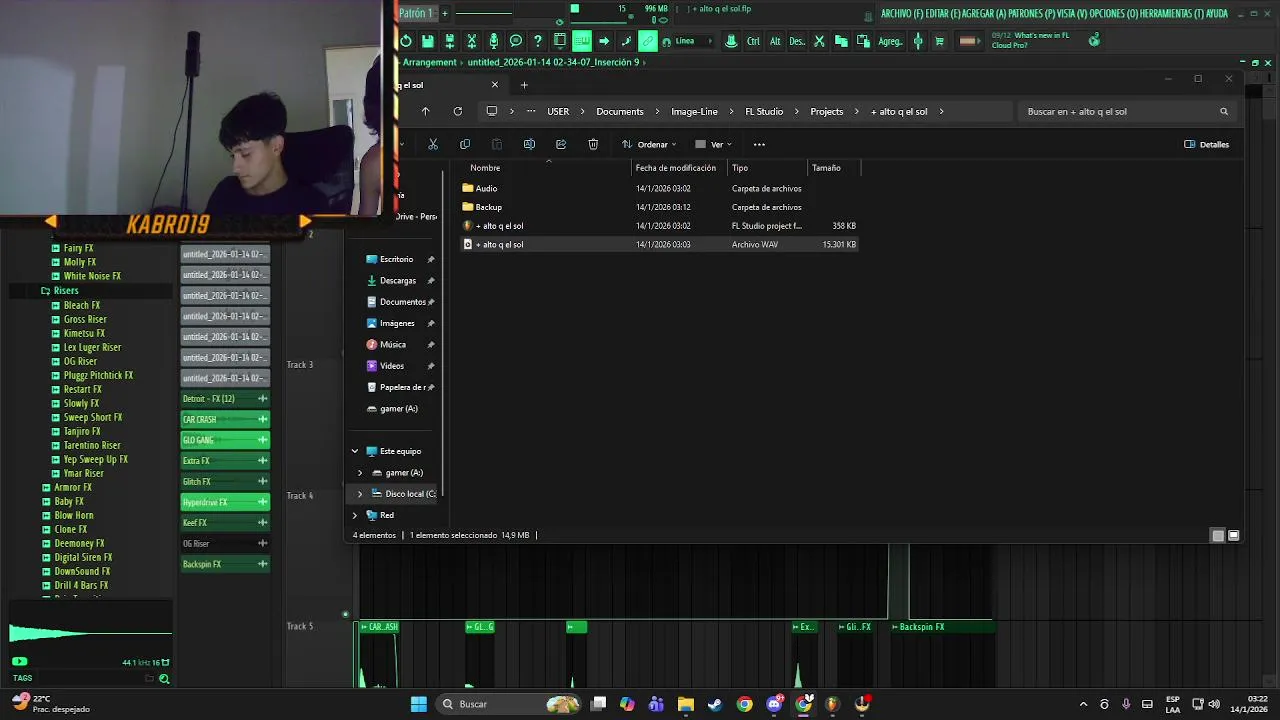
Task: Play the sample preview in FL browser
Action: tap(19, 661)
